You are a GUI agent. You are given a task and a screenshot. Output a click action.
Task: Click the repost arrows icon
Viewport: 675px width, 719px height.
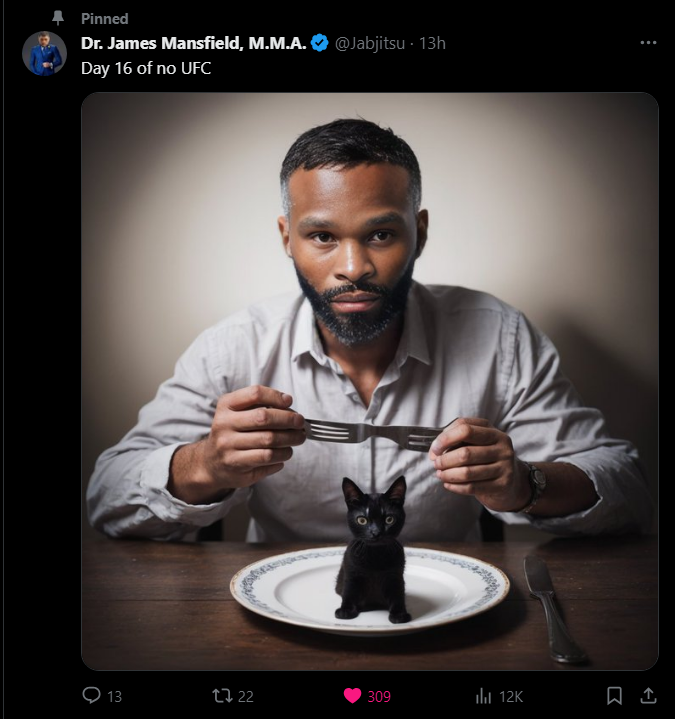223,696
